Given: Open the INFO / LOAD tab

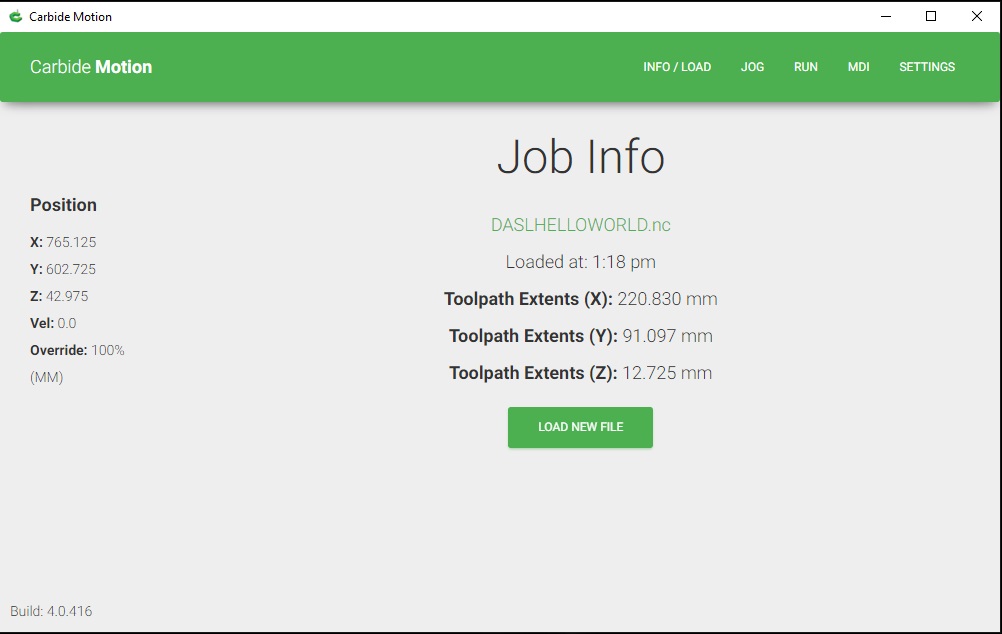Looking at the screenshot, I should pyautogui.click(x=677, y=67).
